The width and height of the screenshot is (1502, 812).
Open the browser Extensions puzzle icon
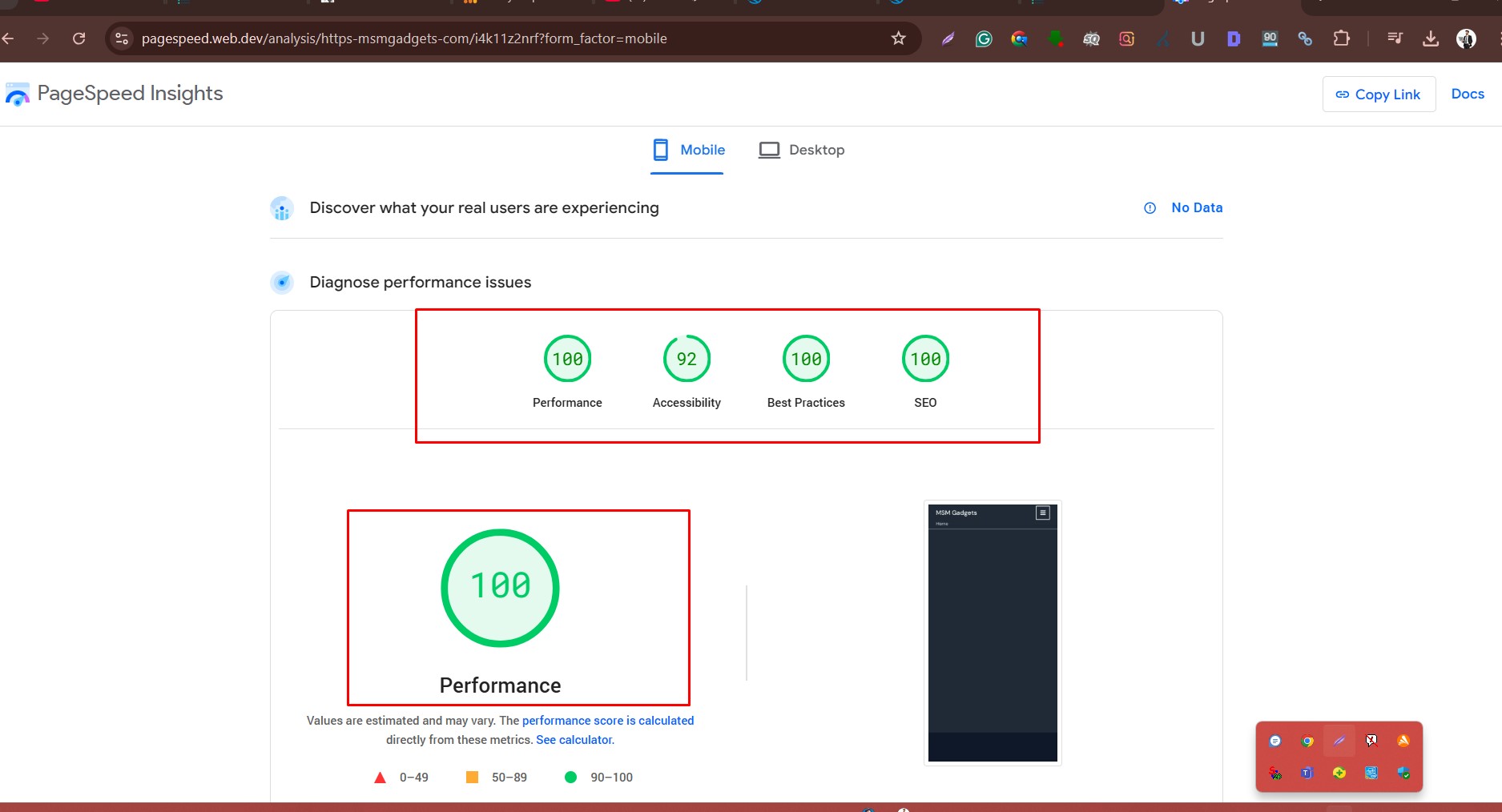(x=1341, y=38)
